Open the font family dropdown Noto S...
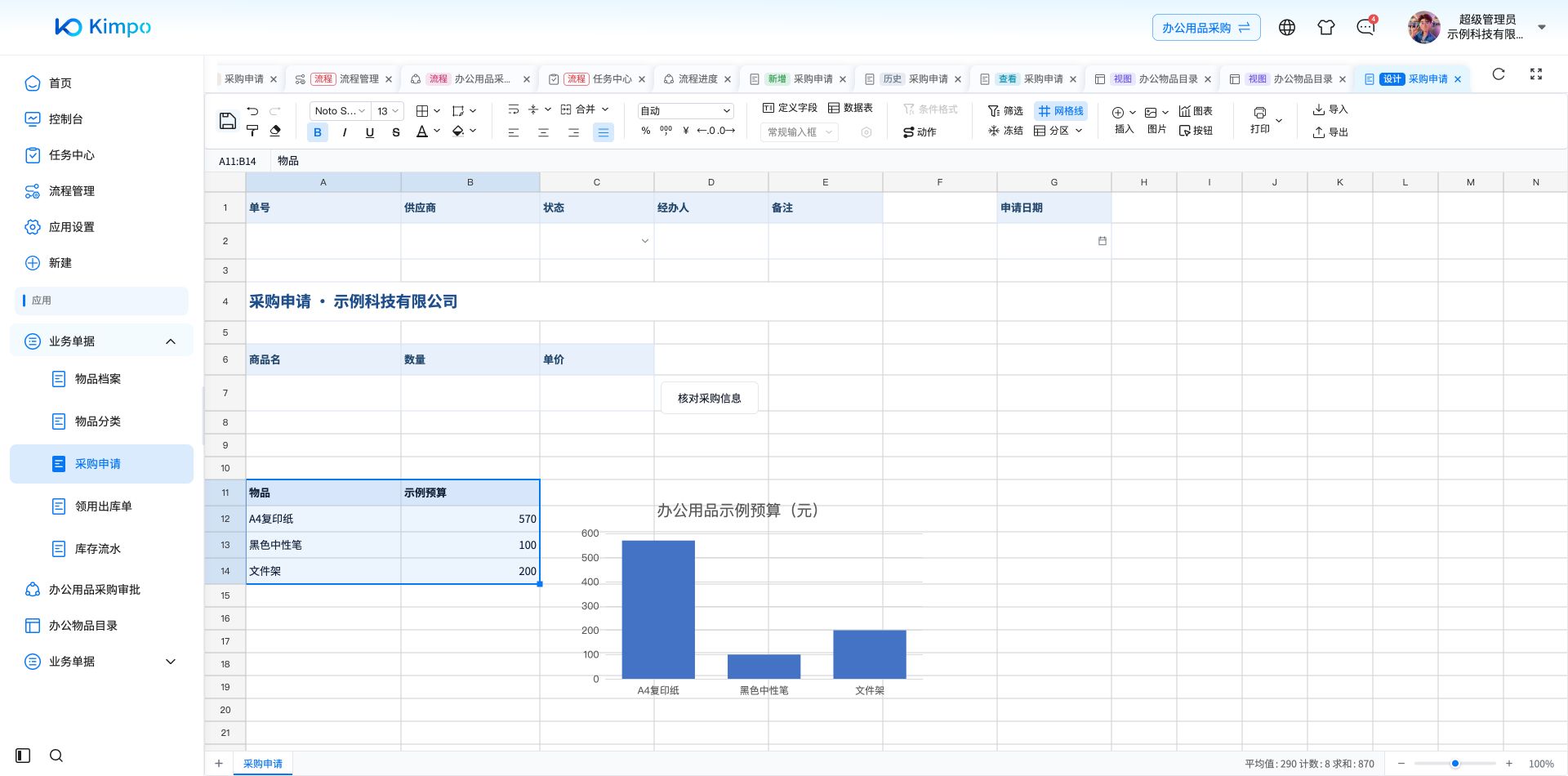The height and width of the screenshot is (776, 1568). click(x=340, y=110)
